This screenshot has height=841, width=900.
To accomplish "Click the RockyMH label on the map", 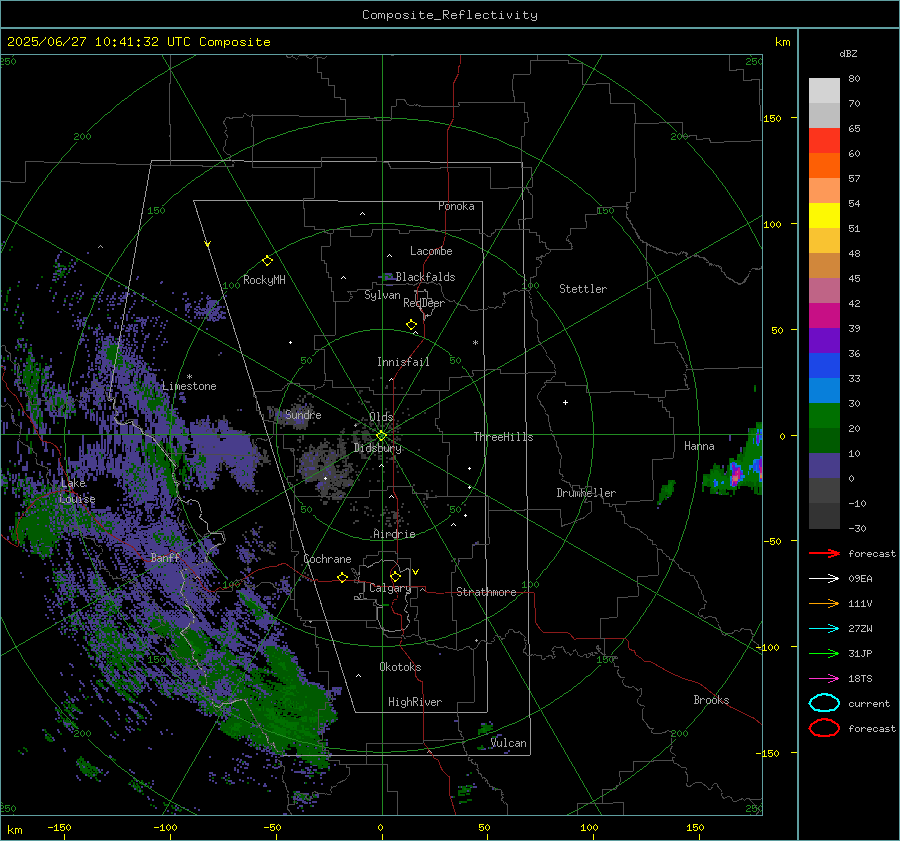I will tap(264, 280).
